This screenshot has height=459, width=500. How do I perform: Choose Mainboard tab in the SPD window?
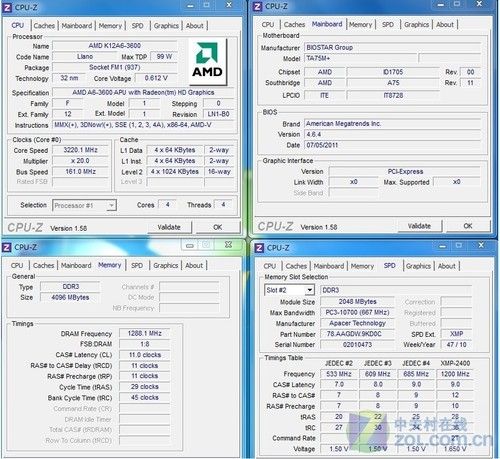(329, 266)
